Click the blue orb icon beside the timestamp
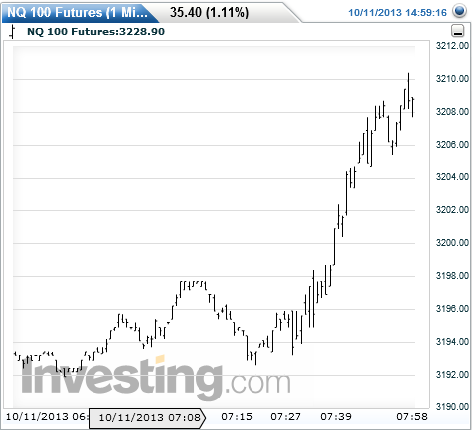Image resolution: width=472 pixels, height=430 pixels. (x=459, y=11)
